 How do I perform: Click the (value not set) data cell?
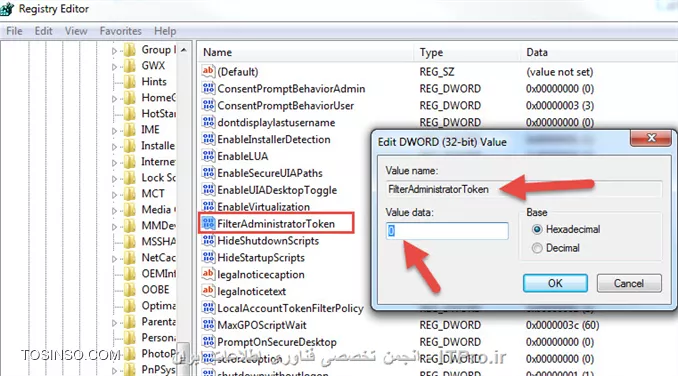pos(560,72)
